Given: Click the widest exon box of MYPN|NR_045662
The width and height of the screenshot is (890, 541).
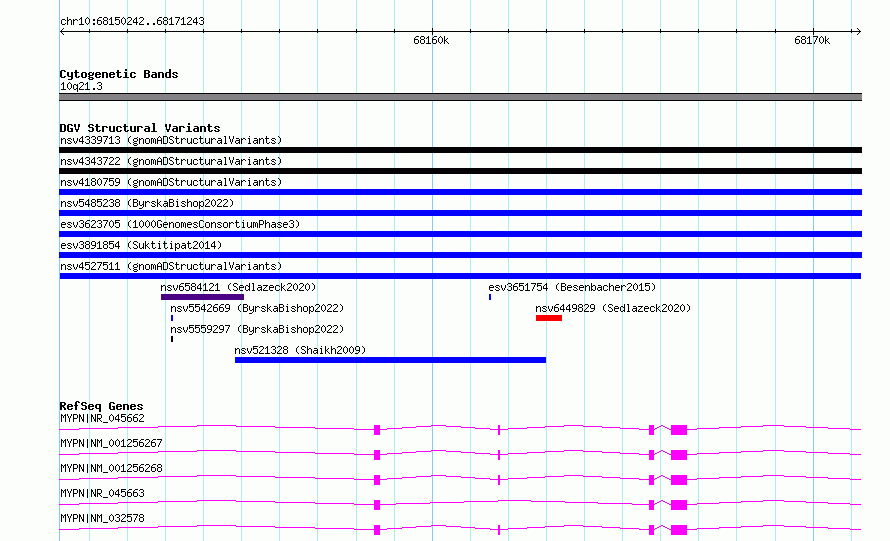Looking at the screenshot, I should (x=679, y=430).
